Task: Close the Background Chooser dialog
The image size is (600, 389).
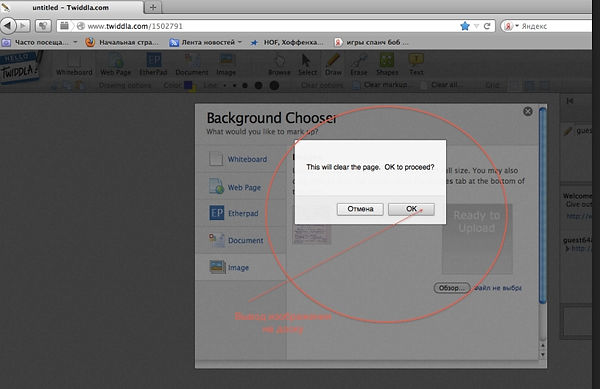Action: (528, 111)
